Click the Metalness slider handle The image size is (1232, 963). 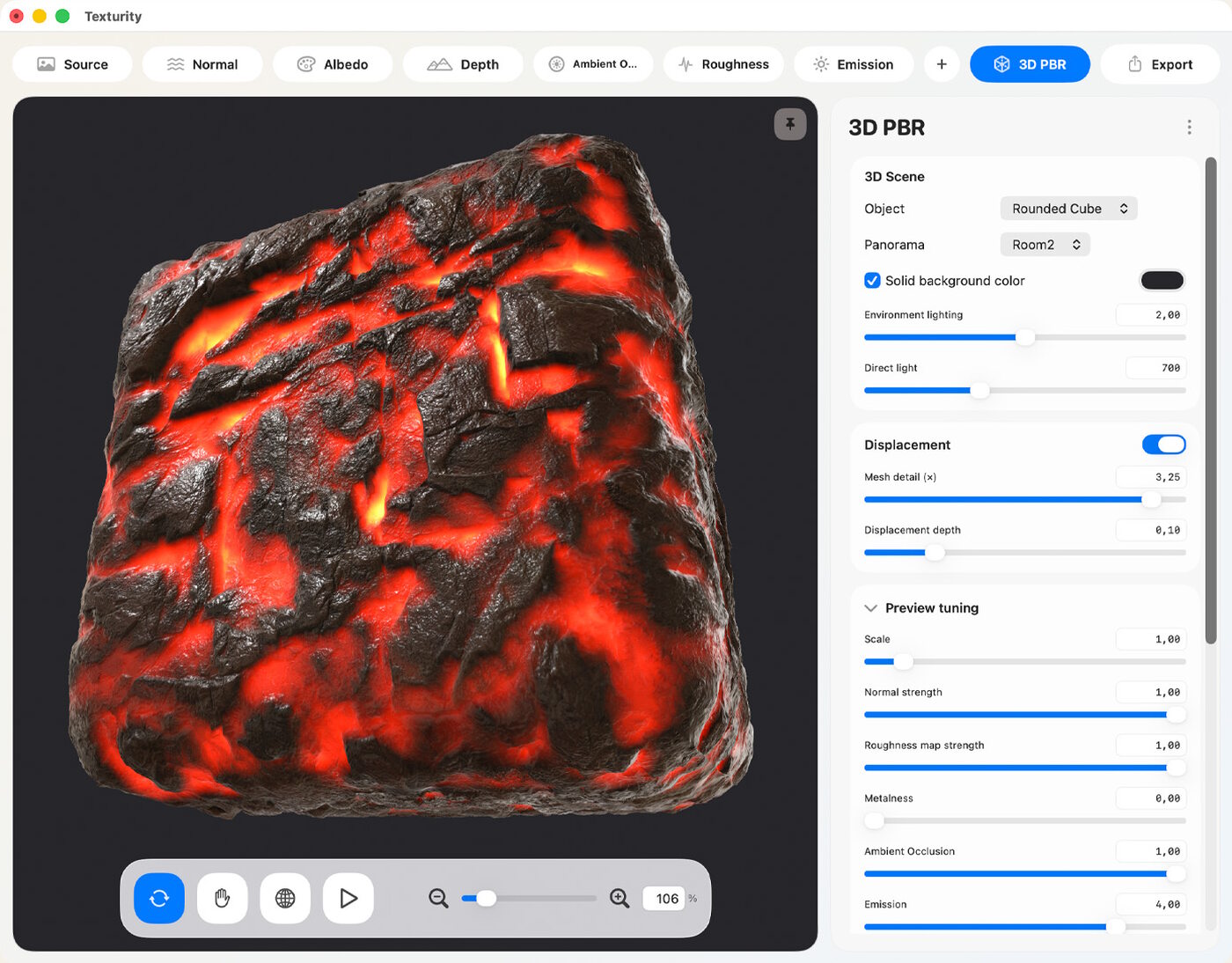[x=874, y=820]
